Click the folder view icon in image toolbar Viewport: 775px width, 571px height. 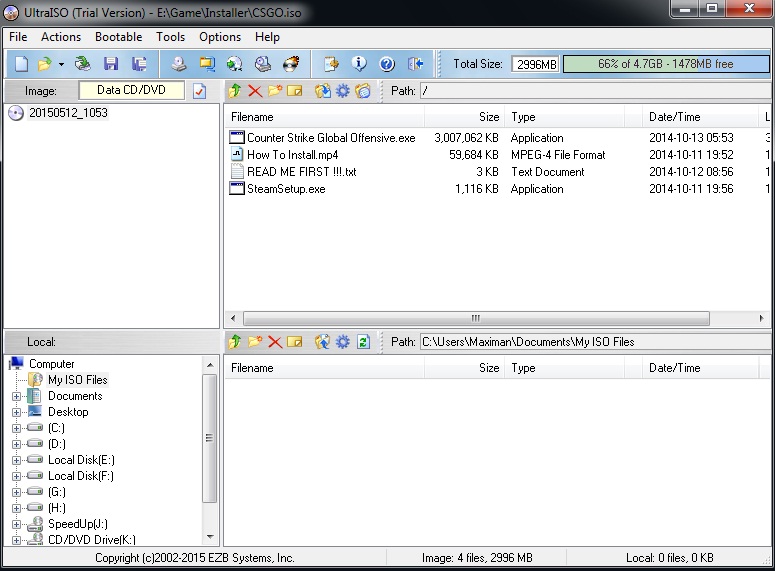[363, 91]
